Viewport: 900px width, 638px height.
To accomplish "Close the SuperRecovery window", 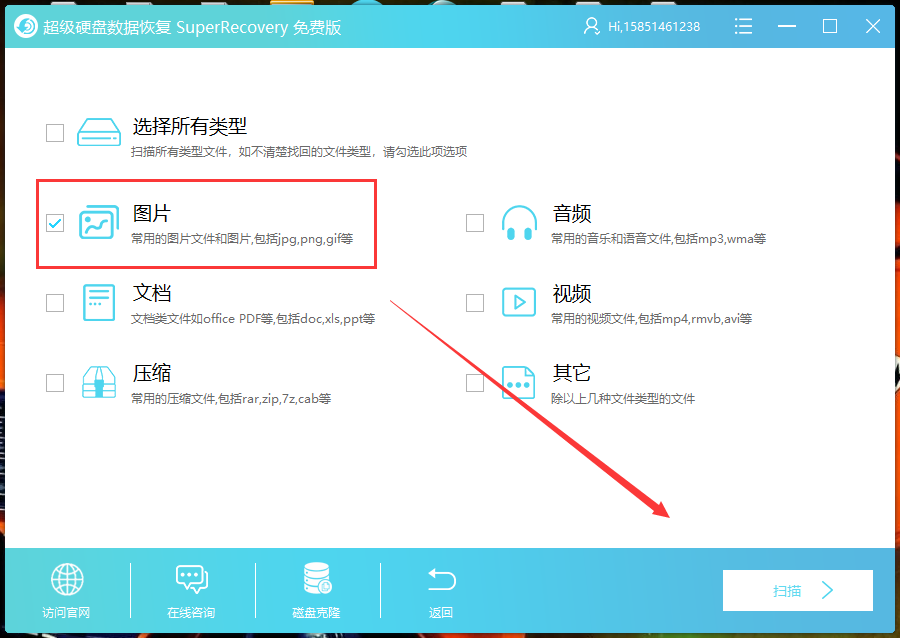I will point(873,26).
